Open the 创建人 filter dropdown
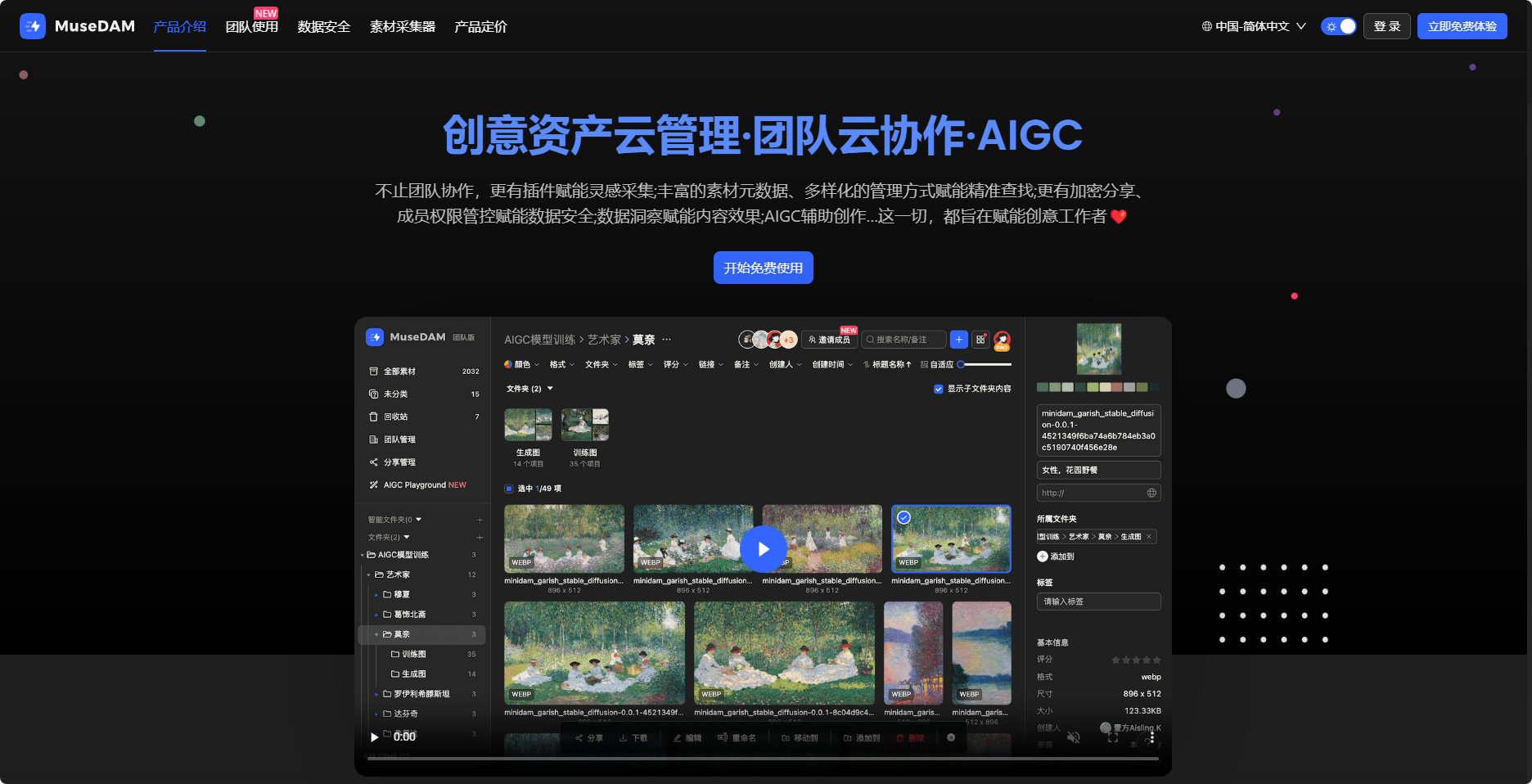The width and height of the screenshot is (1532, 784). (x=786, y=364)
